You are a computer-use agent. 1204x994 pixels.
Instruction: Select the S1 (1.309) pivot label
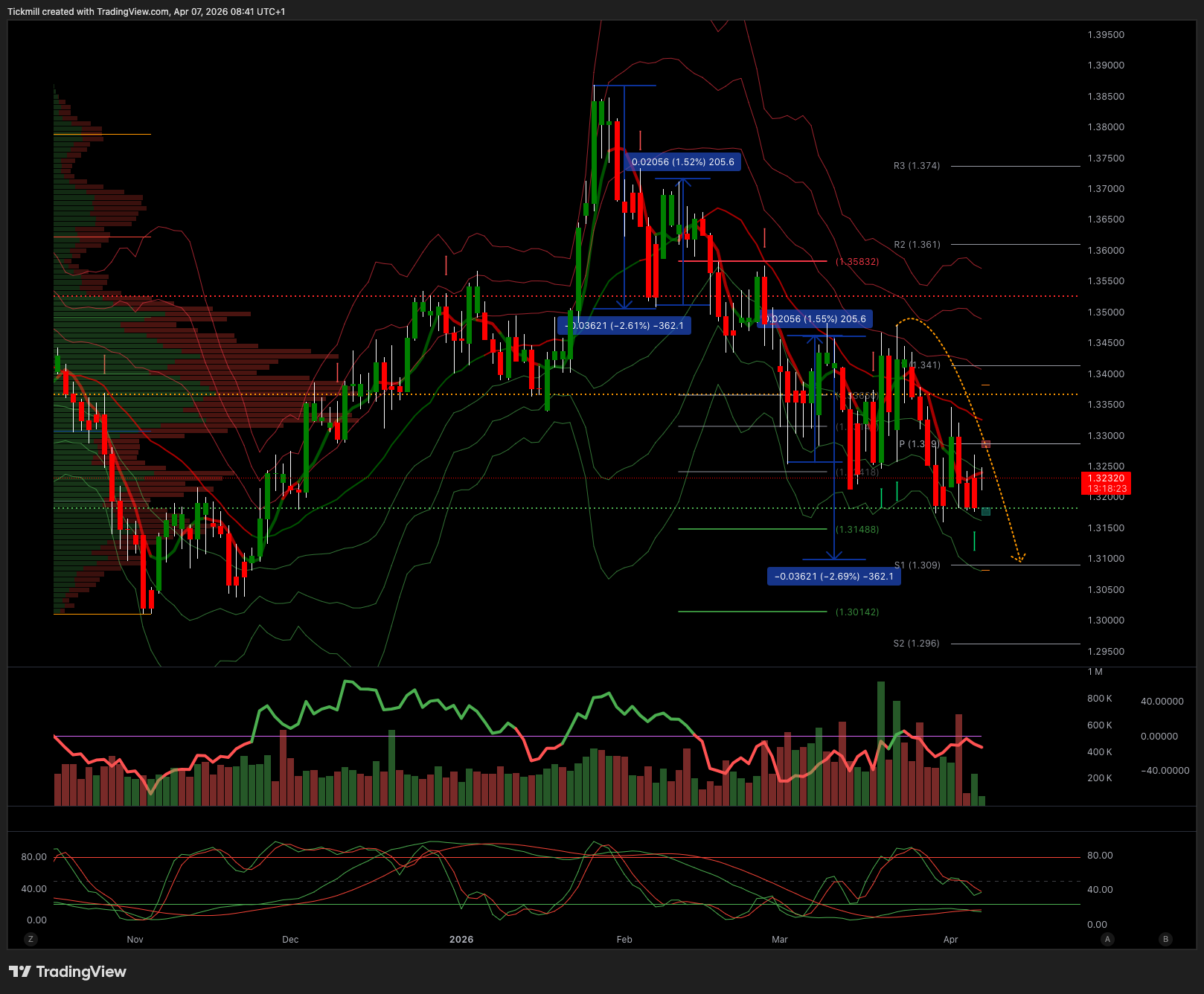pos(917,565)
